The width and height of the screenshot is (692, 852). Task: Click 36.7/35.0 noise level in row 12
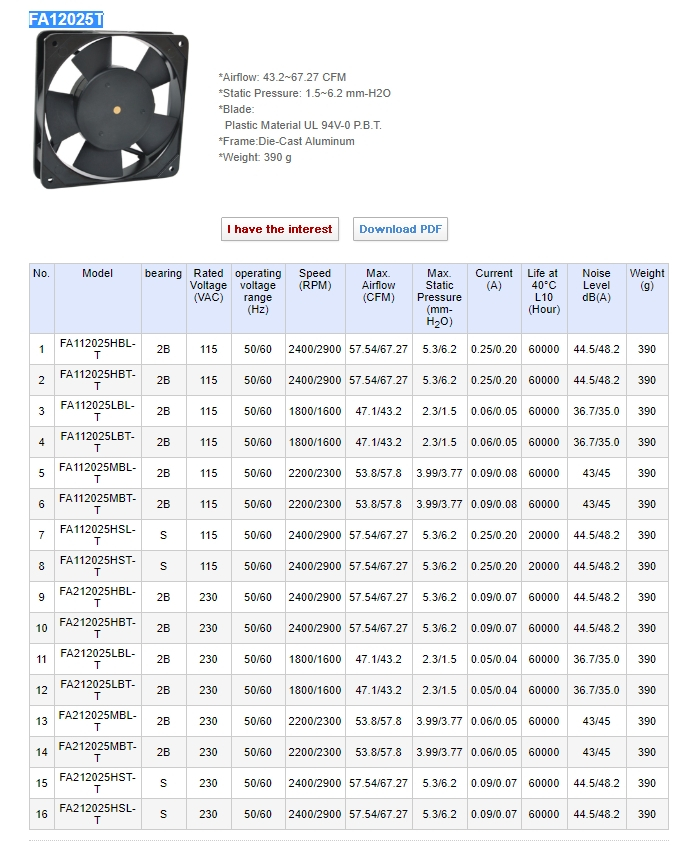click(596, 690)
